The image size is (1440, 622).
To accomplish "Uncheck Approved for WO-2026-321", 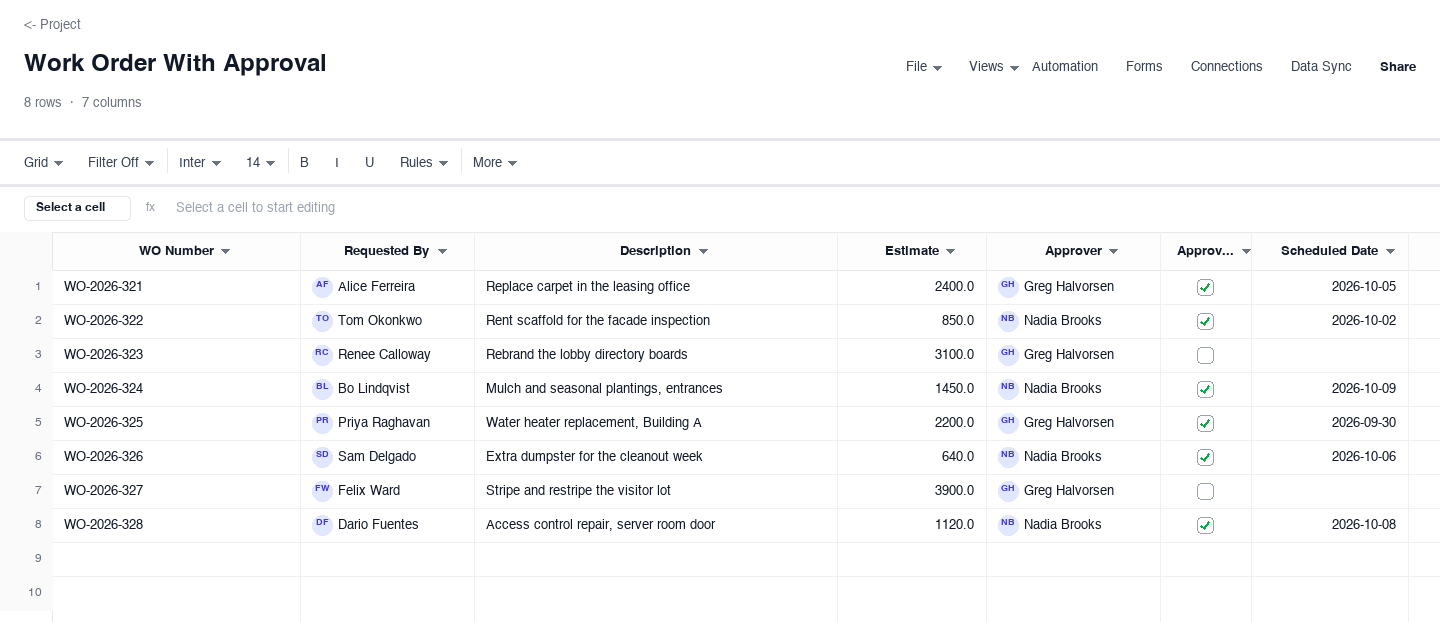I will (1205, 287).
